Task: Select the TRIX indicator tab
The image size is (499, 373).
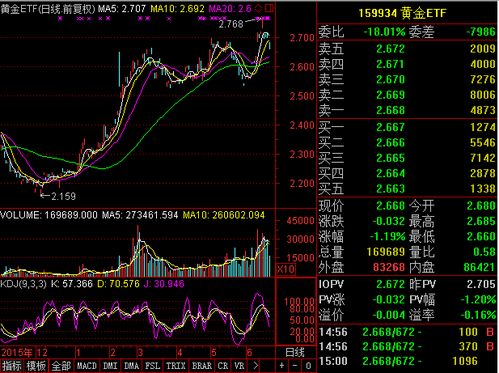Action: coord(175,366)
